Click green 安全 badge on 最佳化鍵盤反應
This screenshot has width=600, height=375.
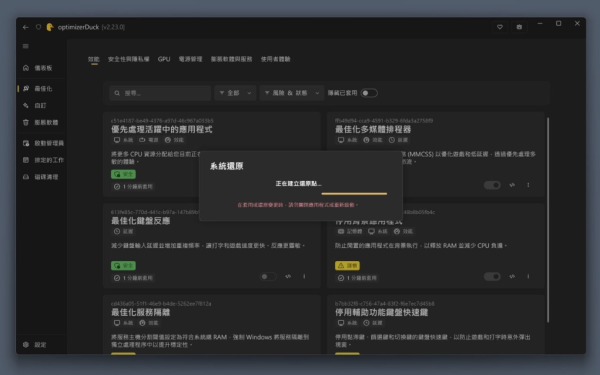tap(123, 266)
